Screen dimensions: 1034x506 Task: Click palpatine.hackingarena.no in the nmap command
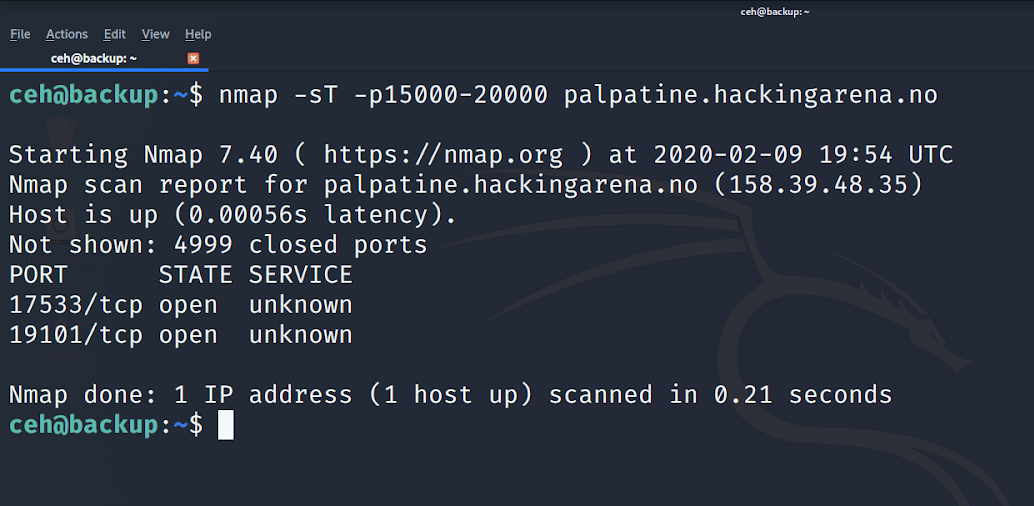750,96
